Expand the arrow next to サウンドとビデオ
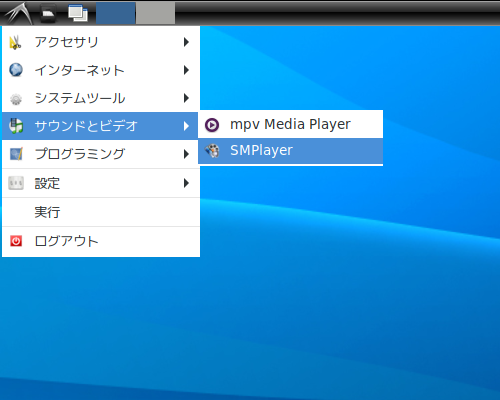 [x=186, y=126]
